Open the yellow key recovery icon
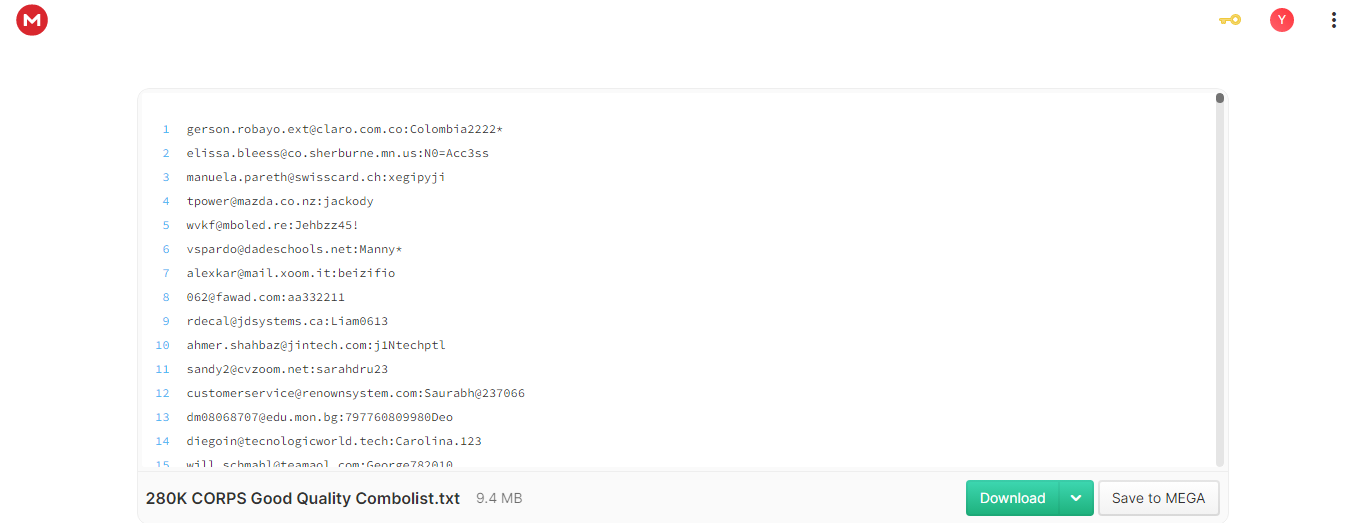1365x523 pixels. (1230, 19)
